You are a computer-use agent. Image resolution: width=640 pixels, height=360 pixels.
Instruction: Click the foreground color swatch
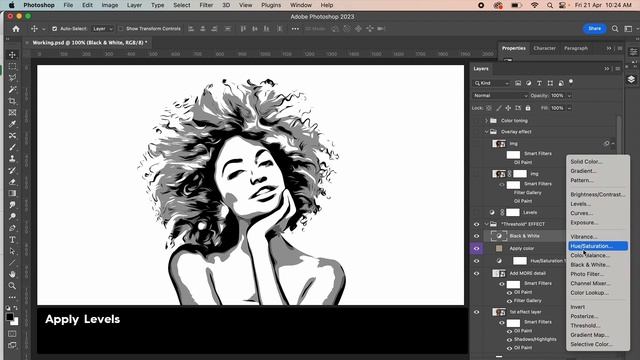pos(10,317)
